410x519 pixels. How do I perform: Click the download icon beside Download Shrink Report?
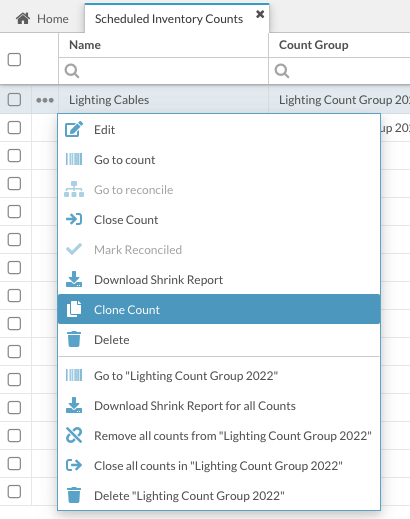74,279
